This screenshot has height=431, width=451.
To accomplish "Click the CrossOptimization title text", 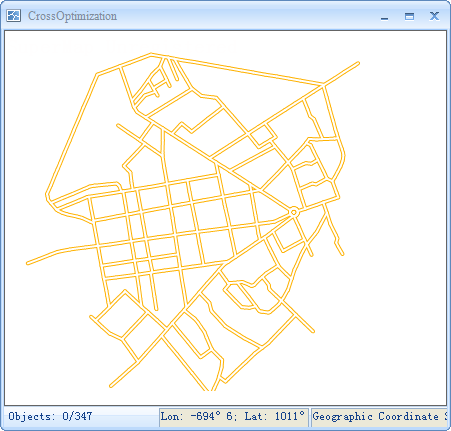I will 72,16.
